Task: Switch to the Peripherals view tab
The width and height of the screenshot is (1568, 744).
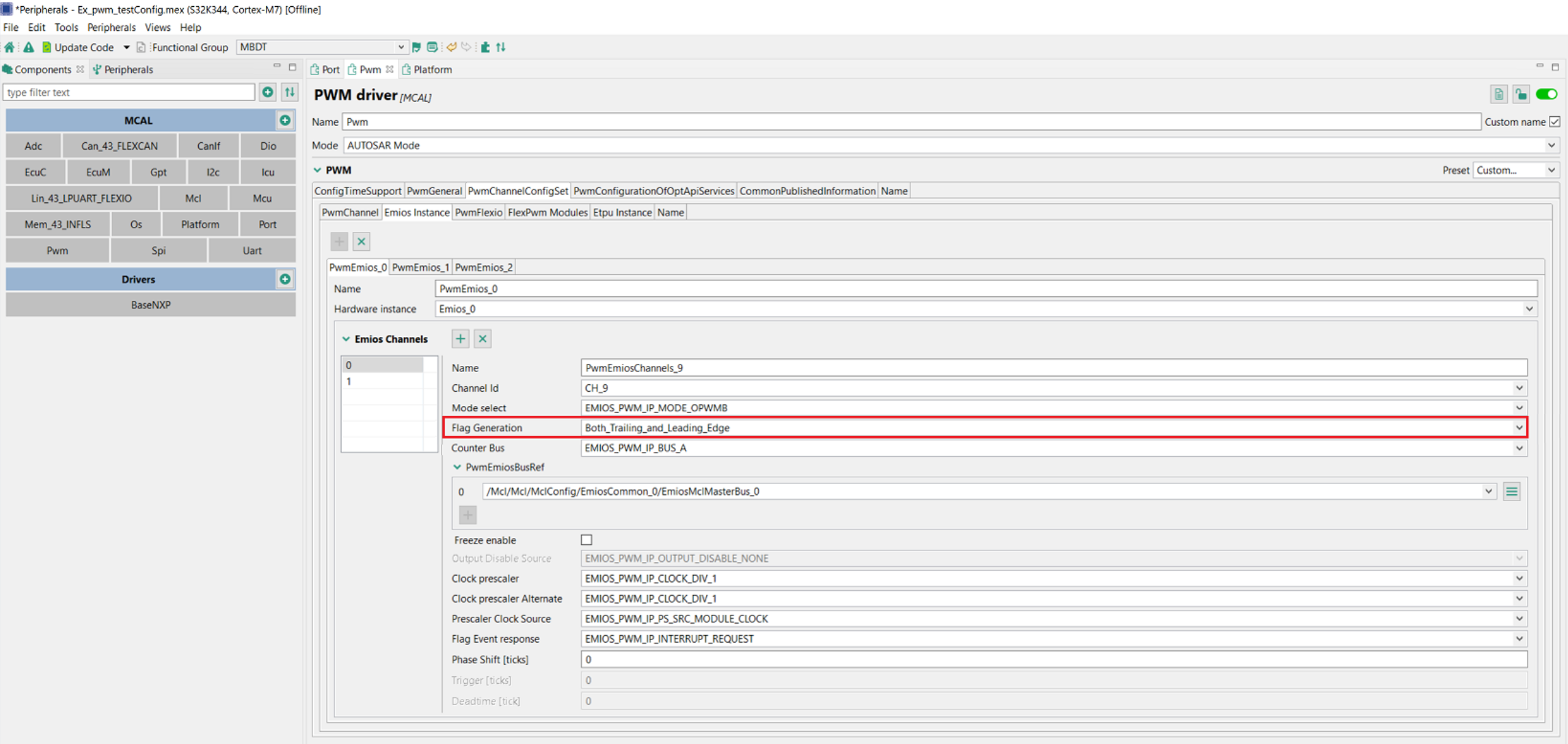Action: tap(123, 70)
